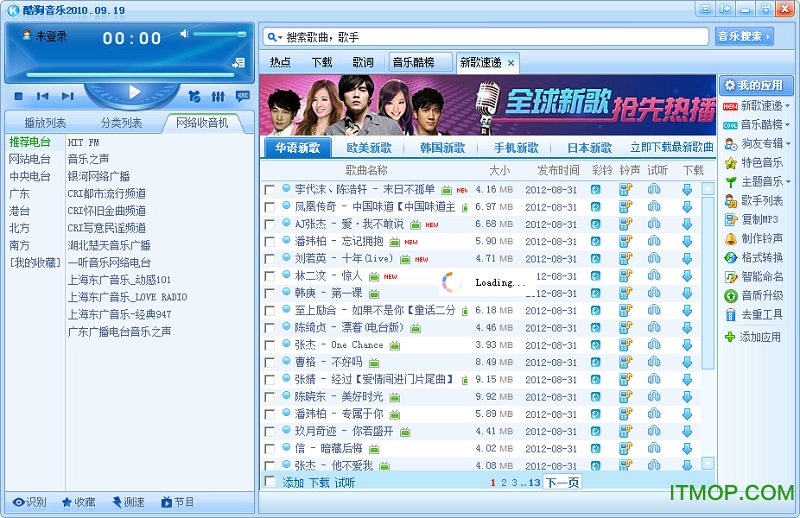
Task: Set AJ张杰 song as ringtone icon
Action: (x=626, y=224)
